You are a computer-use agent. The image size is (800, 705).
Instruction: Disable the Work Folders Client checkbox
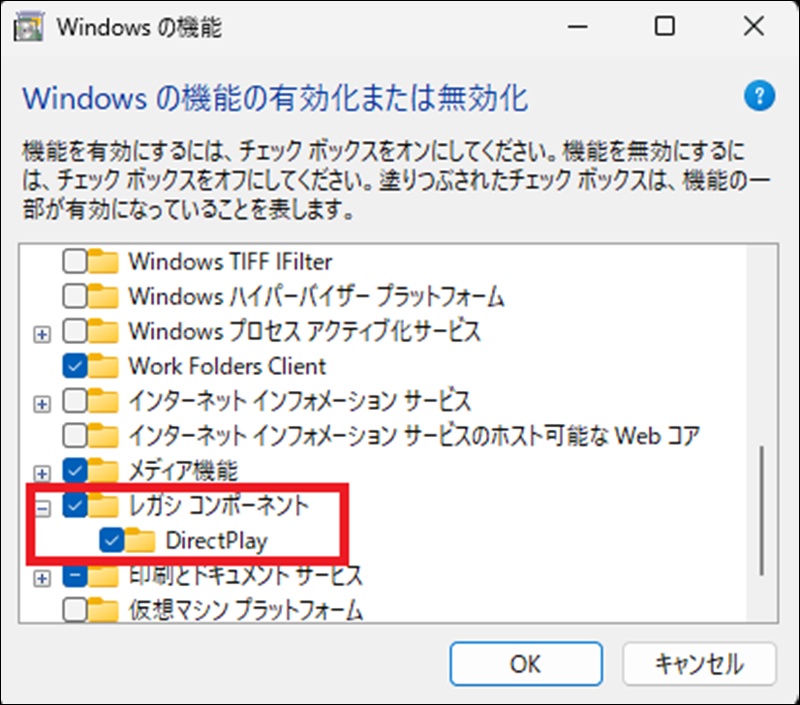pos(75,365)
